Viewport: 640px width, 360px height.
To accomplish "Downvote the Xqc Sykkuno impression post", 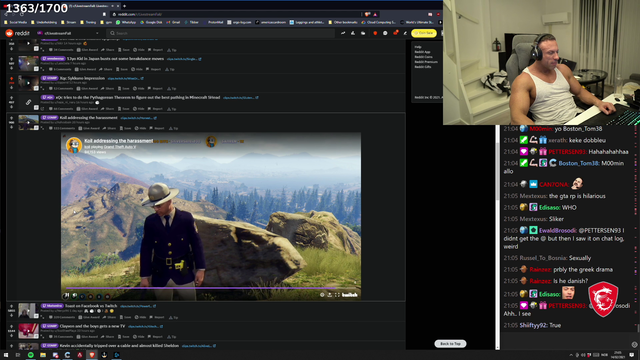I will click(x=11, y=87).
